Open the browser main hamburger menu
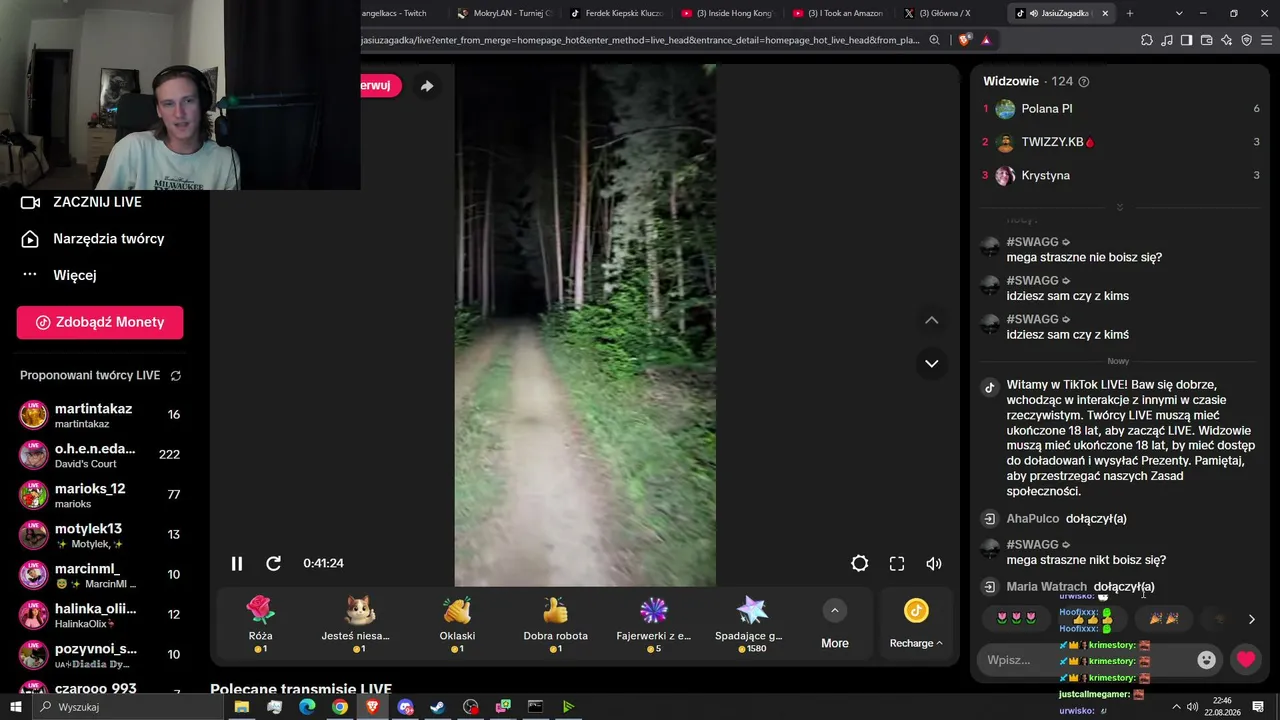Image resolution: width=1280 pixels, height=720 pixels. [x=1267, y=40]
